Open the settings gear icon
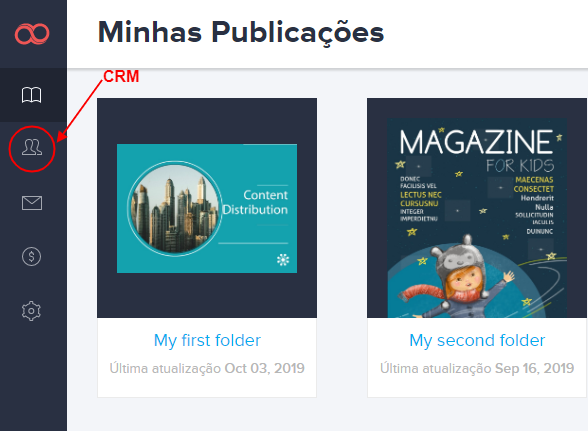 (31, 311)
